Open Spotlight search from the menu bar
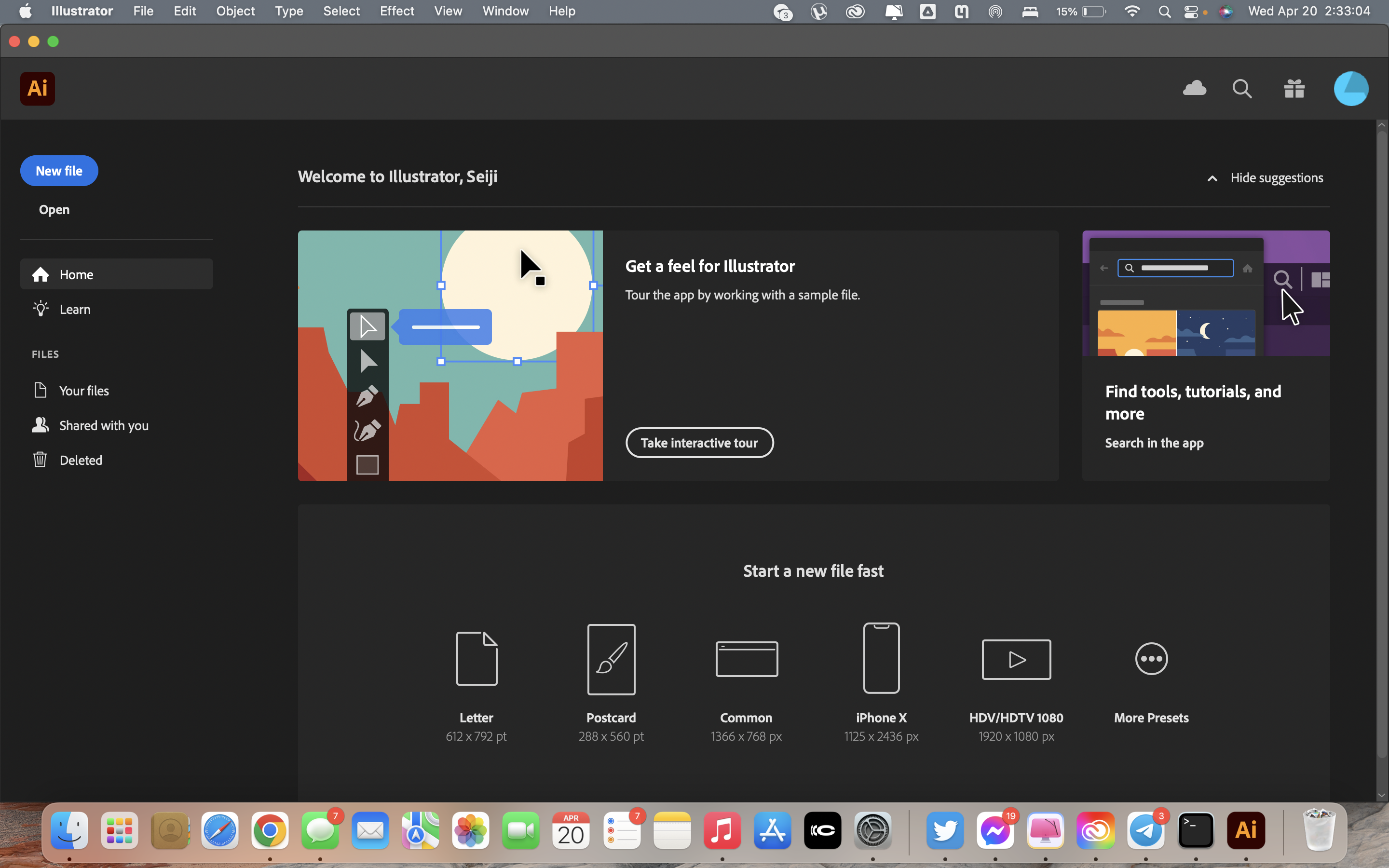1389x868 pixels. pyautogui.click(x=1165, y=11)
